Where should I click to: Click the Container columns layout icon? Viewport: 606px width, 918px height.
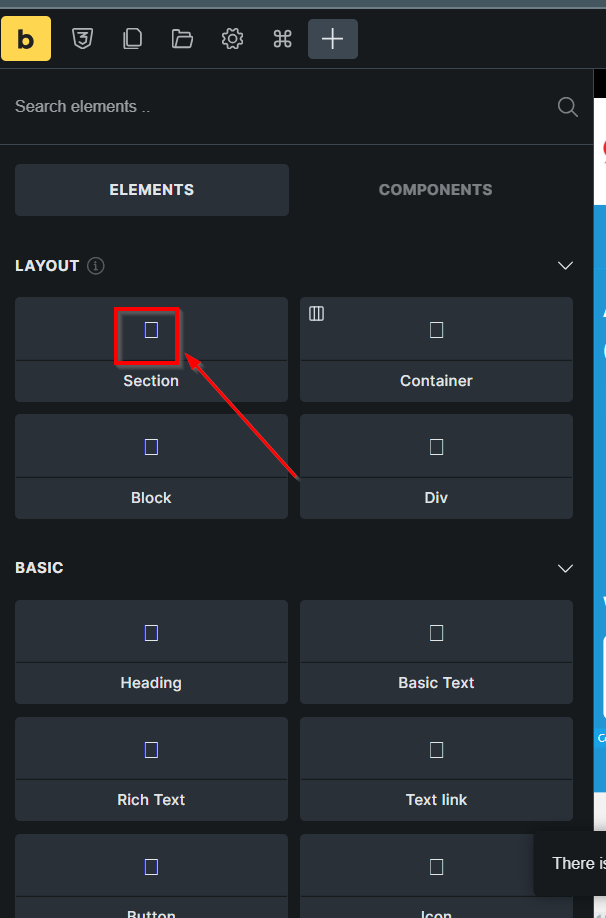pyautogui.click(x=316, y=314)
